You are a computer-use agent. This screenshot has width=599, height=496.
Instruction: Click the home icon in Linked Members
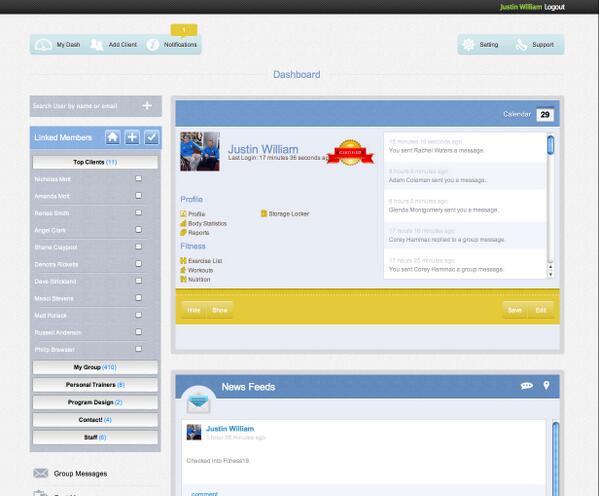(x=113, y=138)
